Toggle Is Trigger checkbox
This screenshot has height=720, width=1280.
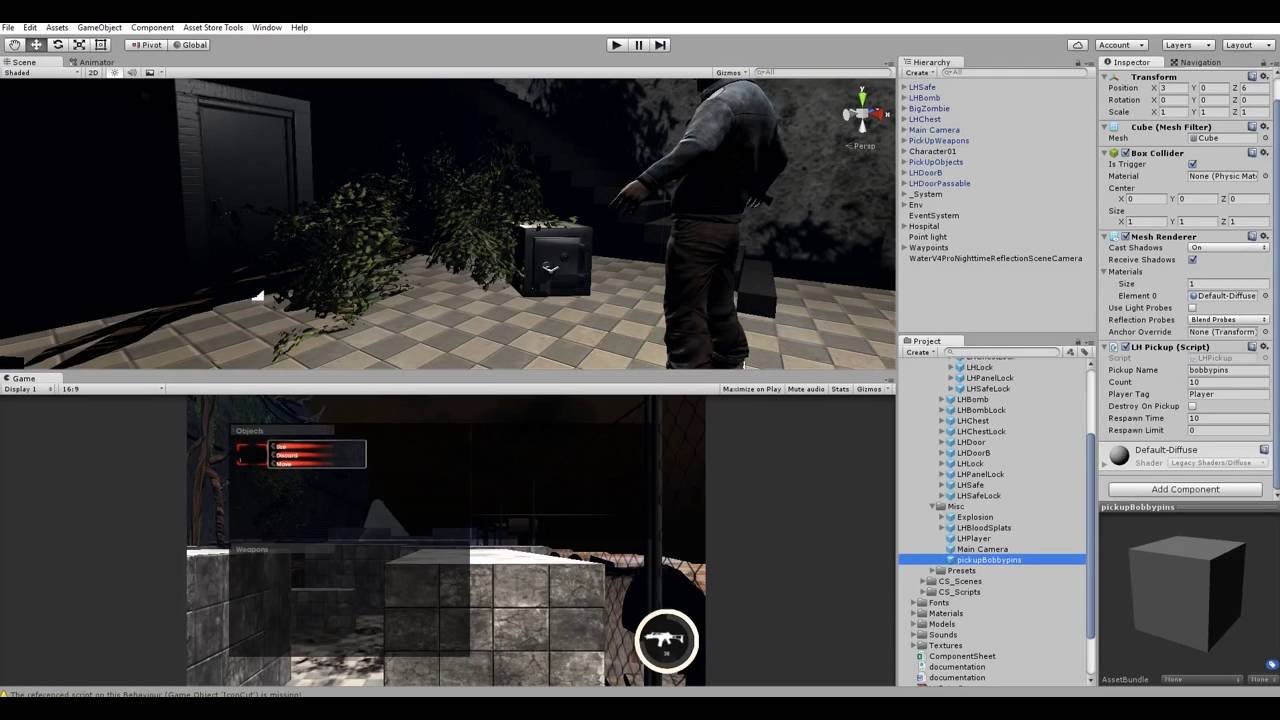pos(1192,164)
